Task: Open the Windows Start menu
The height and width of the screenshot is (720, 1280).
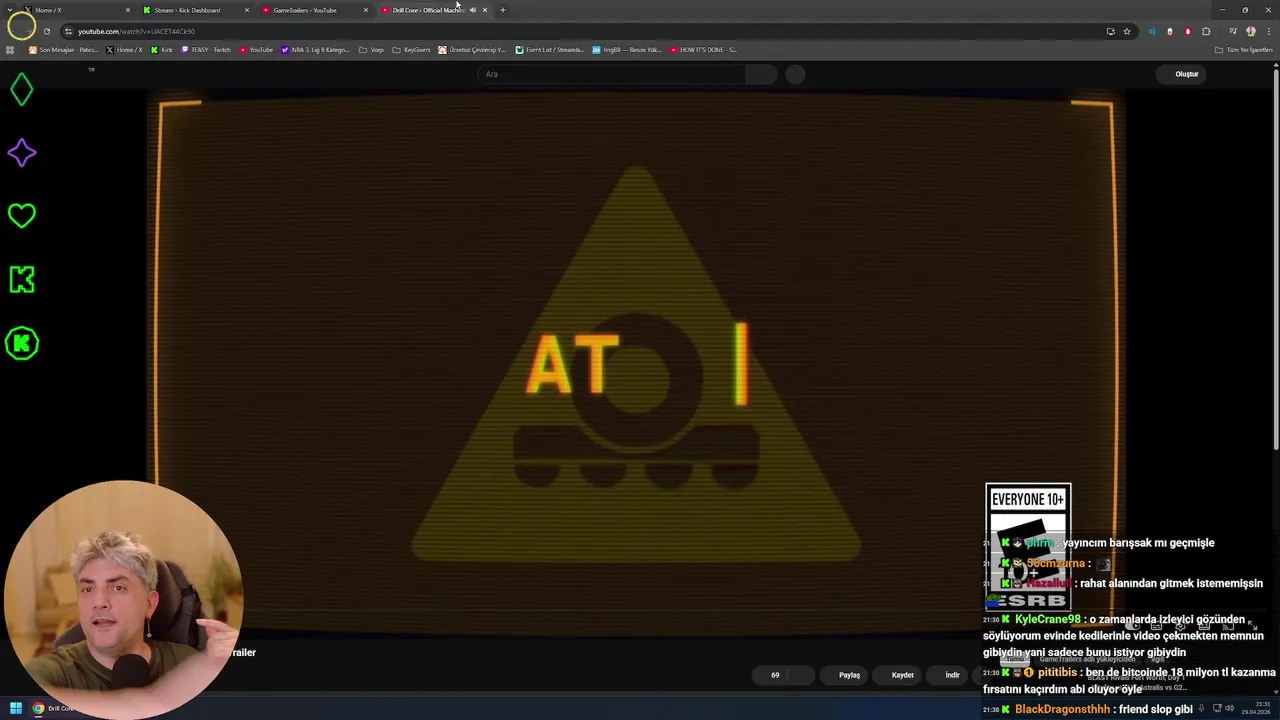Action: click(15, 708)
